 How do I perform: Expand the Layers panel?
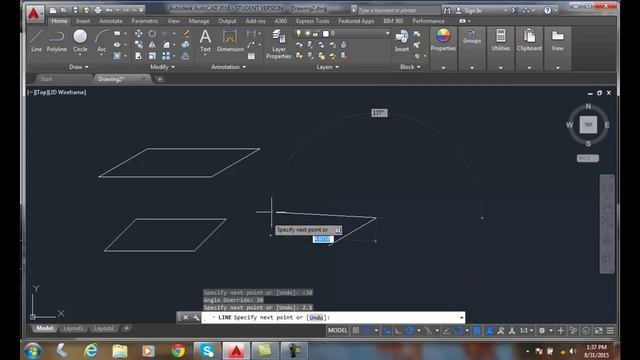click(x=328, y=67)
